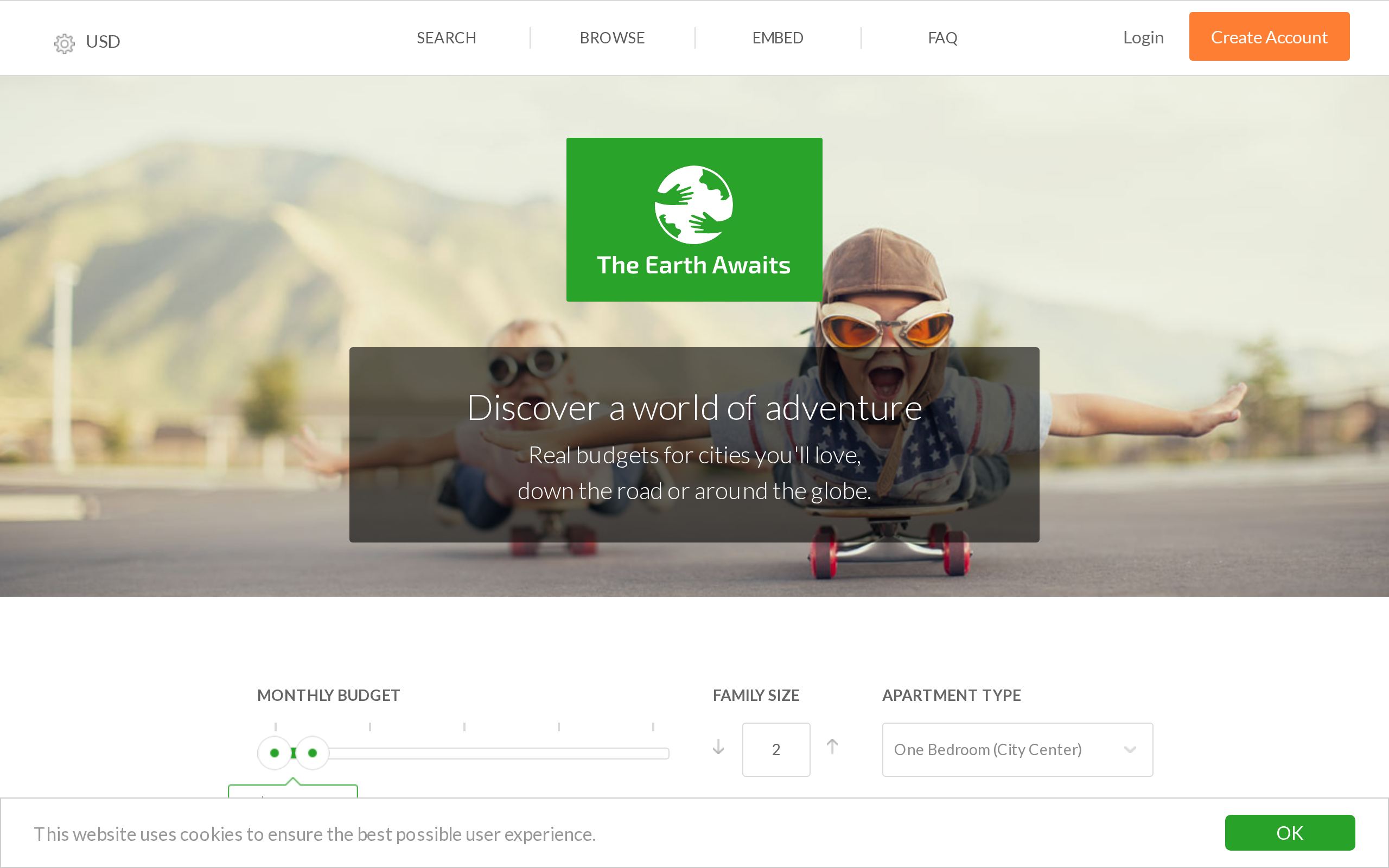
Task: Go to the EMBED page
Action: coord(778,38)
